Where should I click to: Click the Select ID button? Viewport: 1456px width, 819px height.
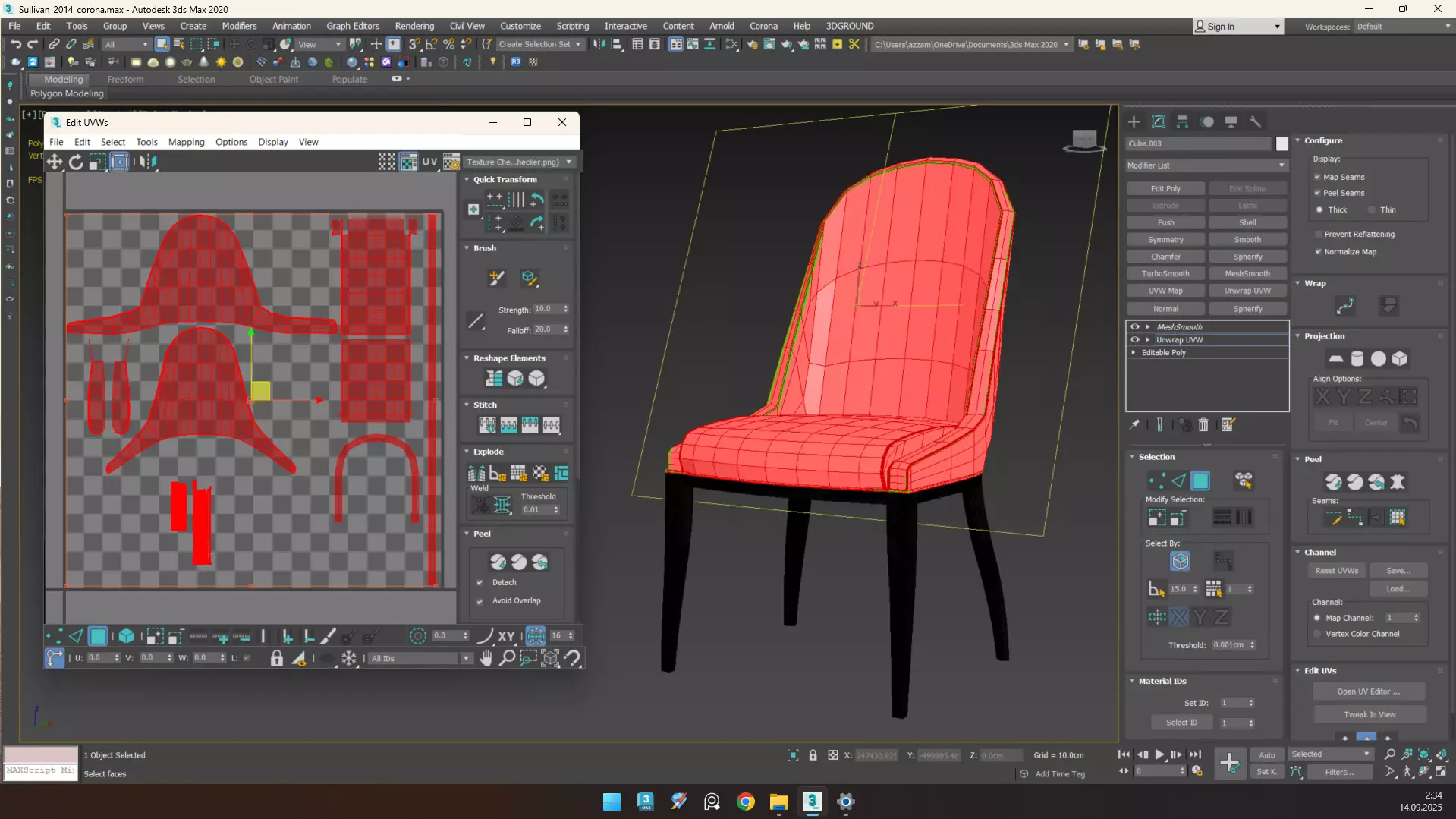[1181, 723]
